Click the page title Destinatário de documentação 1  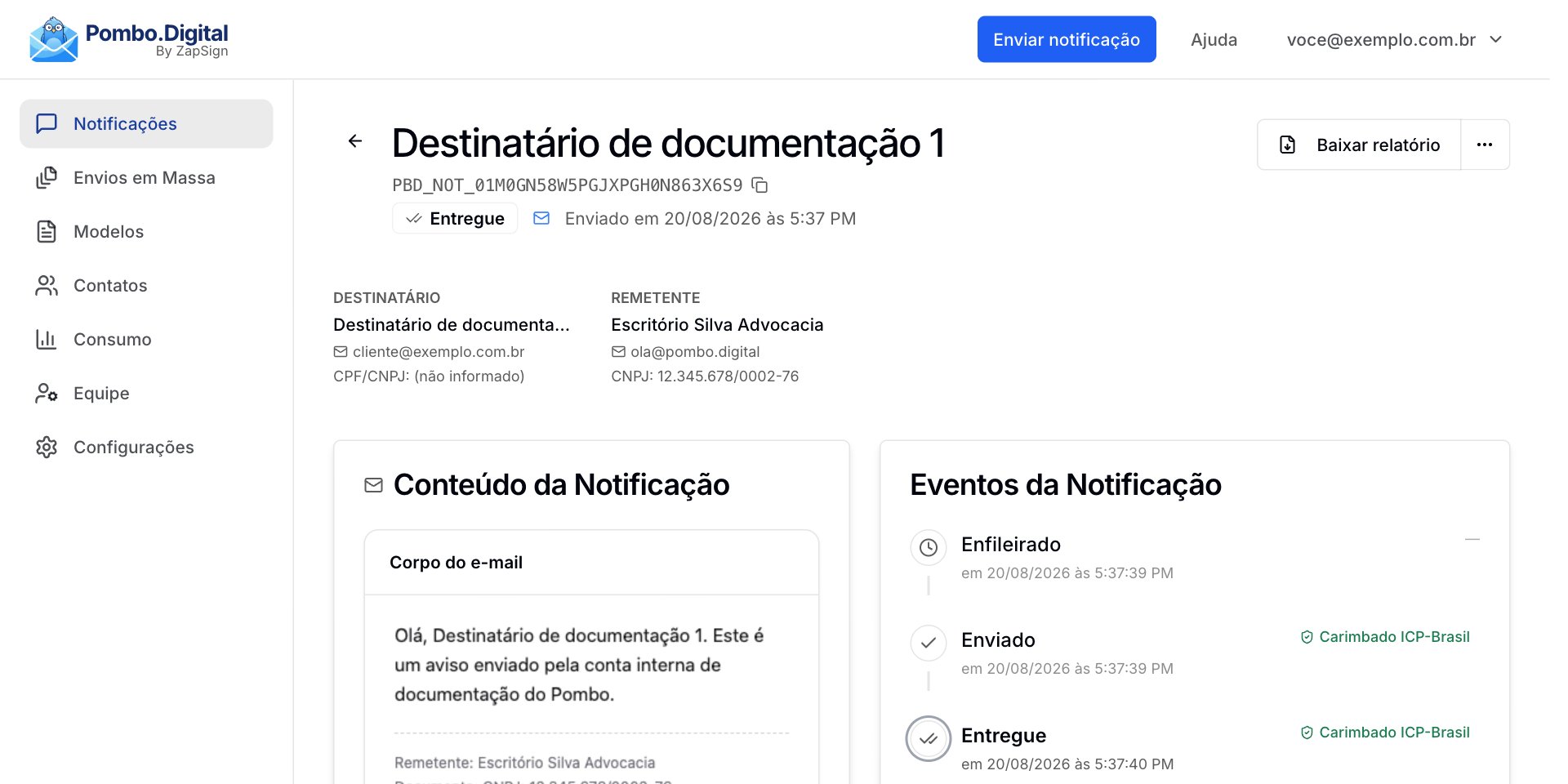[668, 143]
